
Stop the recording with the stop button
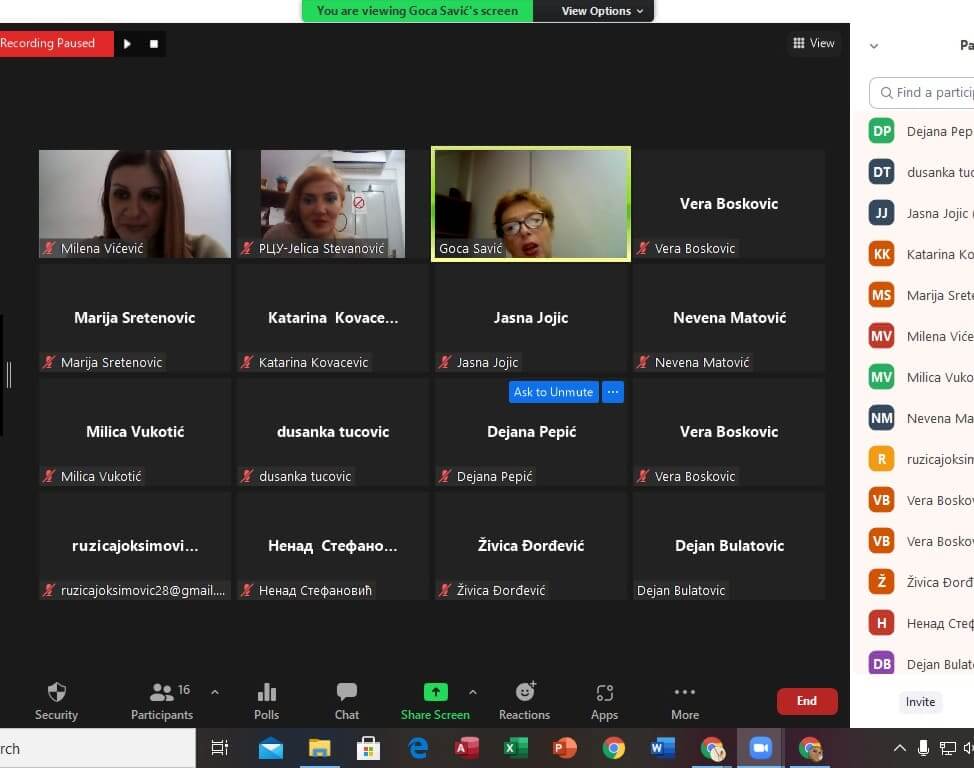(154, 44)
